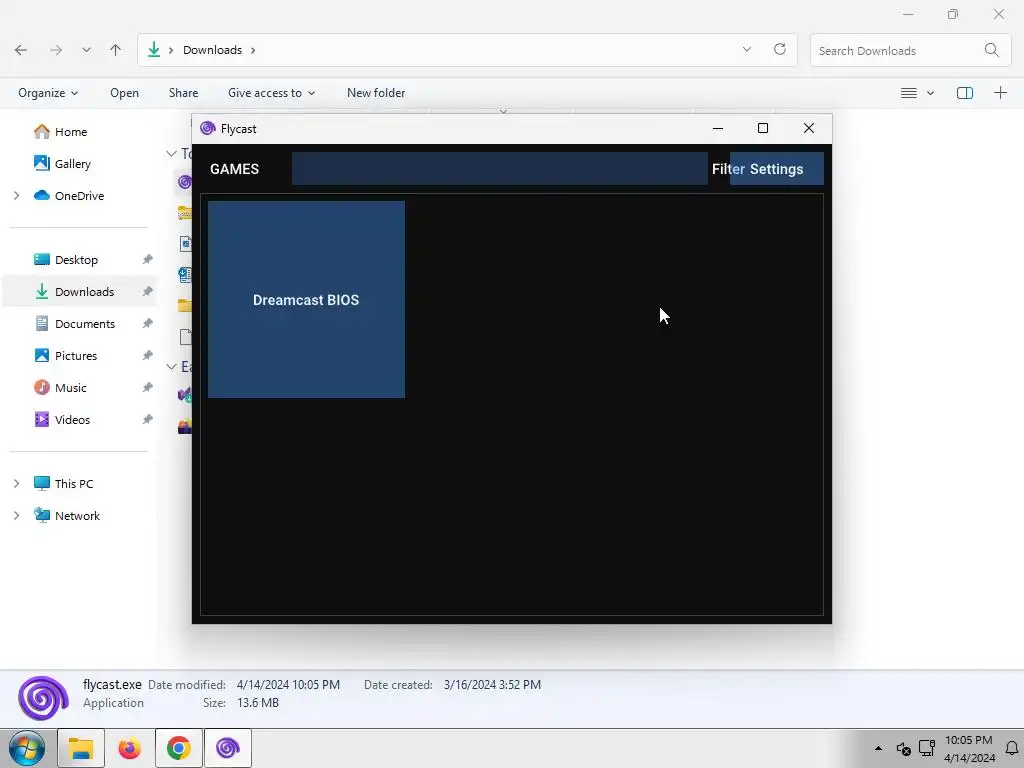The width and height of the screenshot is (1024, 768).
Task: Collapse the Today file group
Action: pyautogui.click(x=171, y=154)
